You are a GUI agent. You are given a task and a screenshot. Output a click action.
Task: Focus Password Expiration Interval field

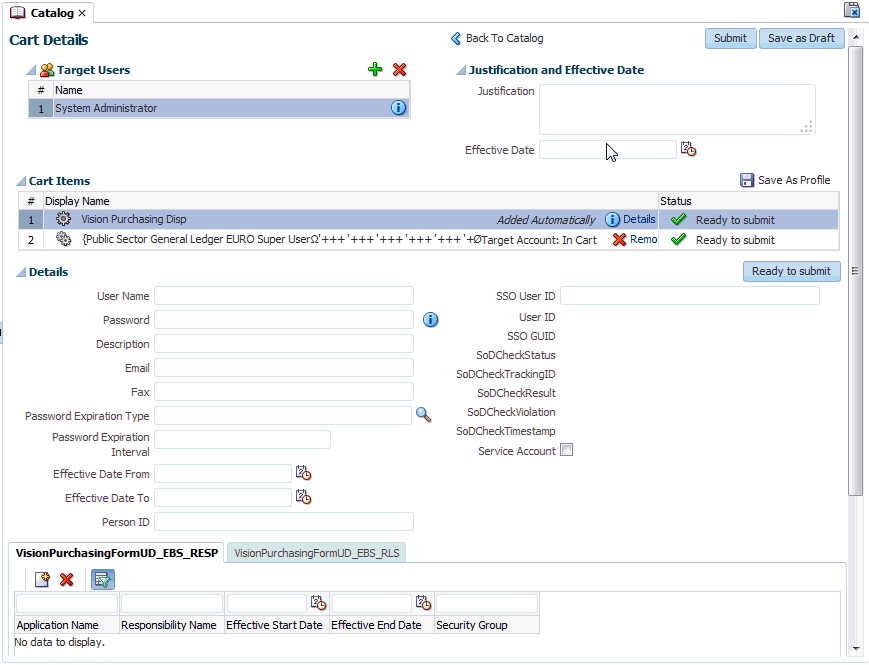coord(242,439)
